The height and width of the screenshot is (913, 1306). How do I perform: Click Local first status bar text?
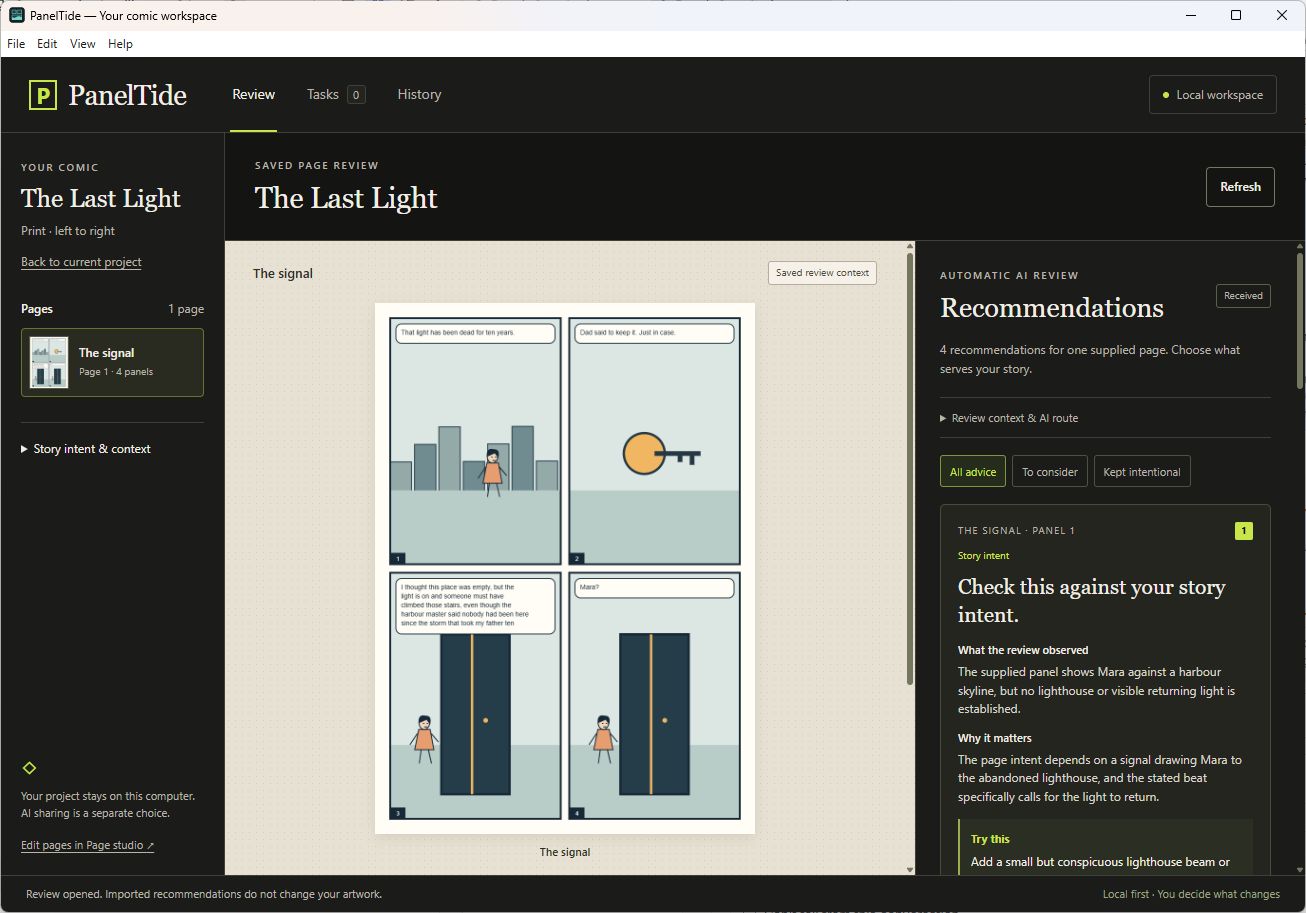pyautogui.click(x=1191, y=894)
